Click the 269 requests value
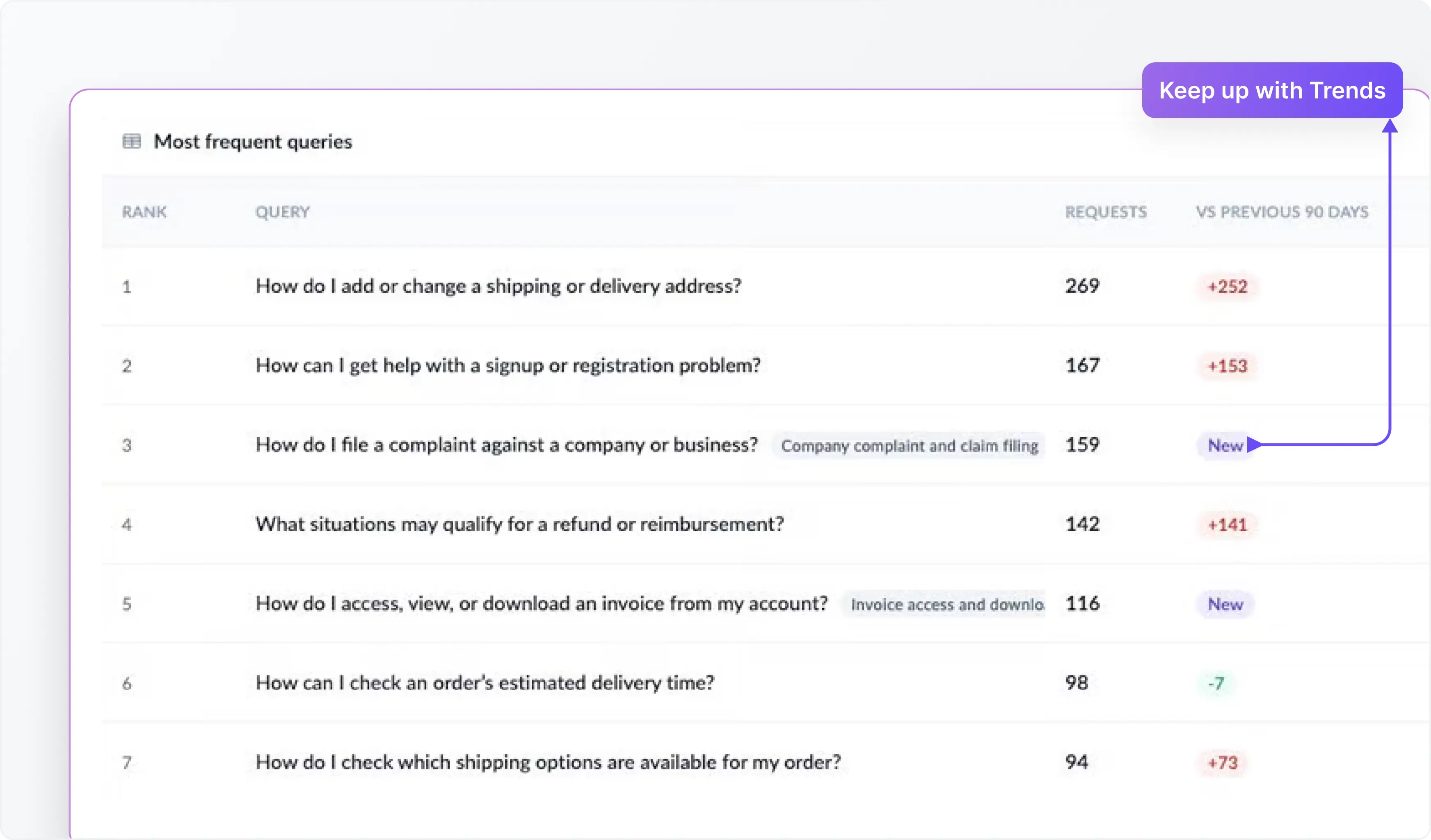 1082,285
